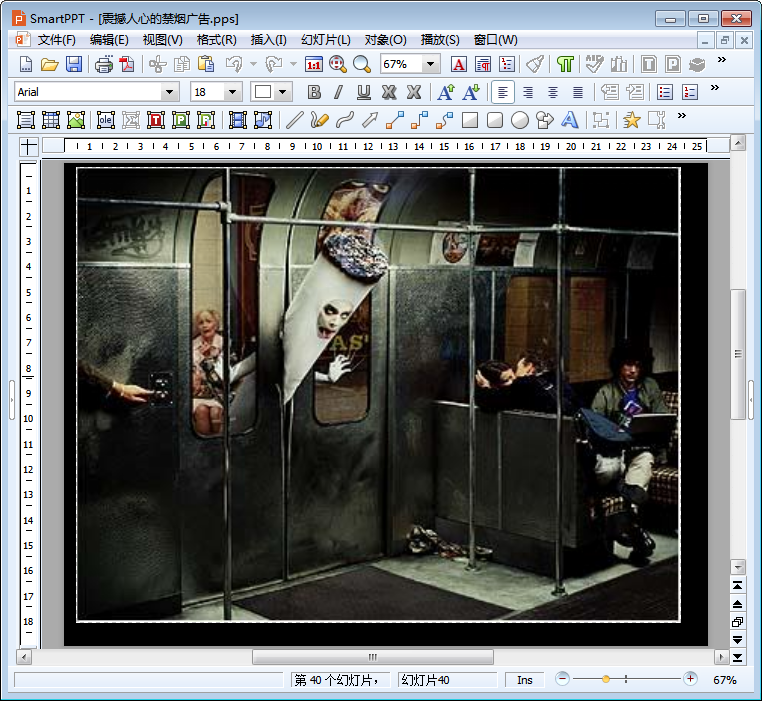Toggle bold text formatting

click(x=314, y=92)
